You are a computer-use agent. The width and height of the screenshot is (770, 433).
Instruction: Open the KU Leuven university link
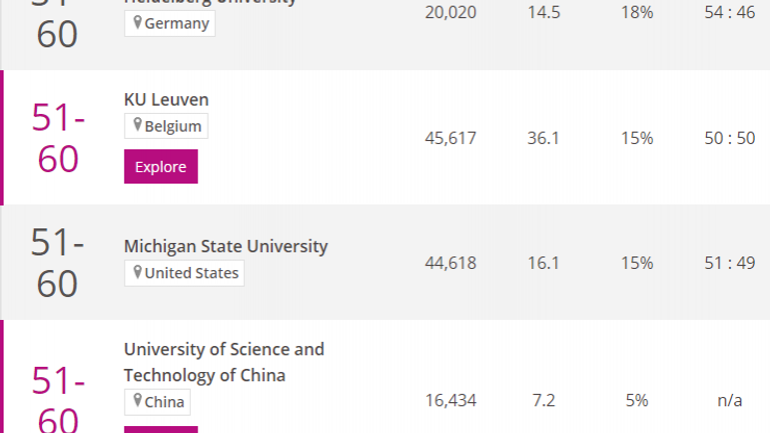[x=166, y=100]
